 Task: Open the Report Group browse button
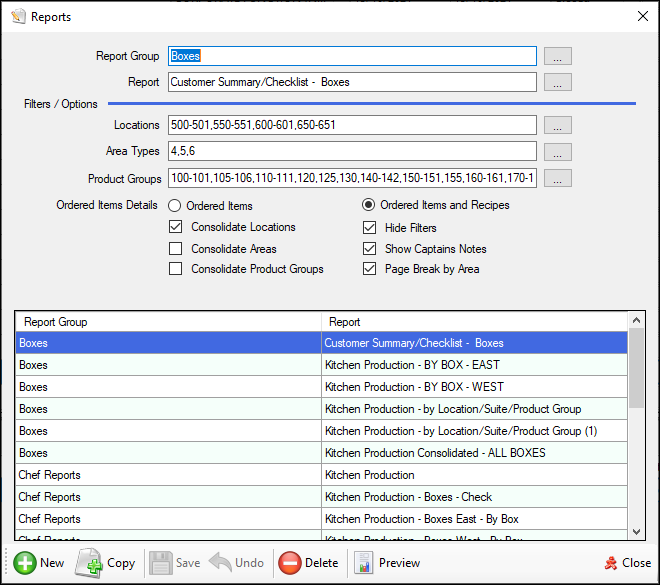[x=559, y=57]
